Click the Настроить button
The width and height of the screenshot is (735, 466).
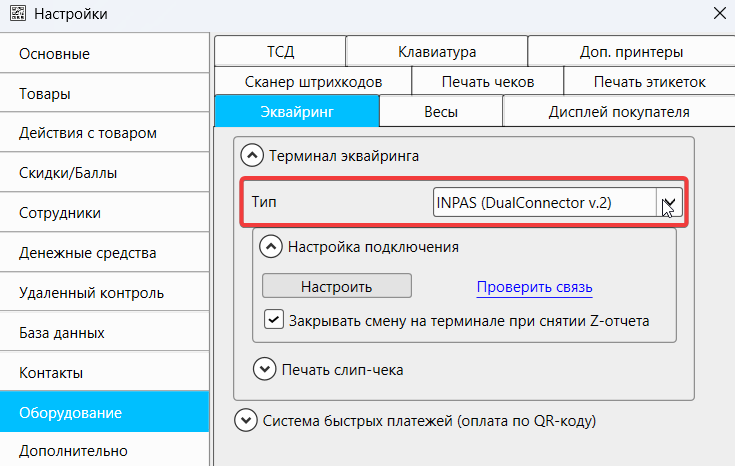[336, 286]
